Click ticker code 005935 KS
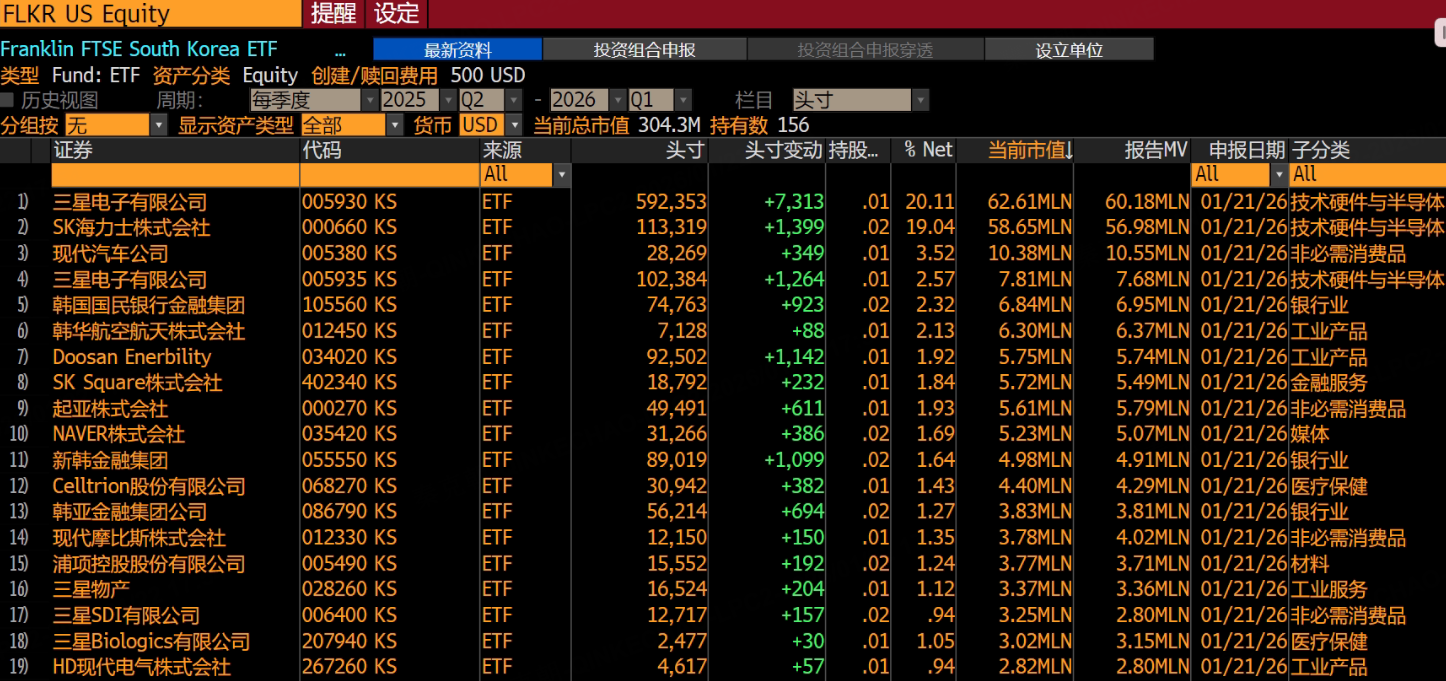Viewport: 1446px width, 681px height. [x=349, y=279]
